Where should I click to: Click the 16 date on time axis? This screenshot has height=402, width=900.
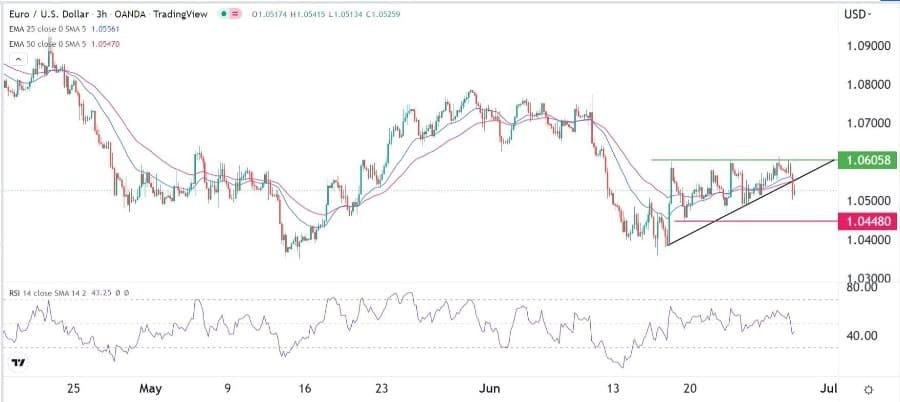[x=305, y=389]
